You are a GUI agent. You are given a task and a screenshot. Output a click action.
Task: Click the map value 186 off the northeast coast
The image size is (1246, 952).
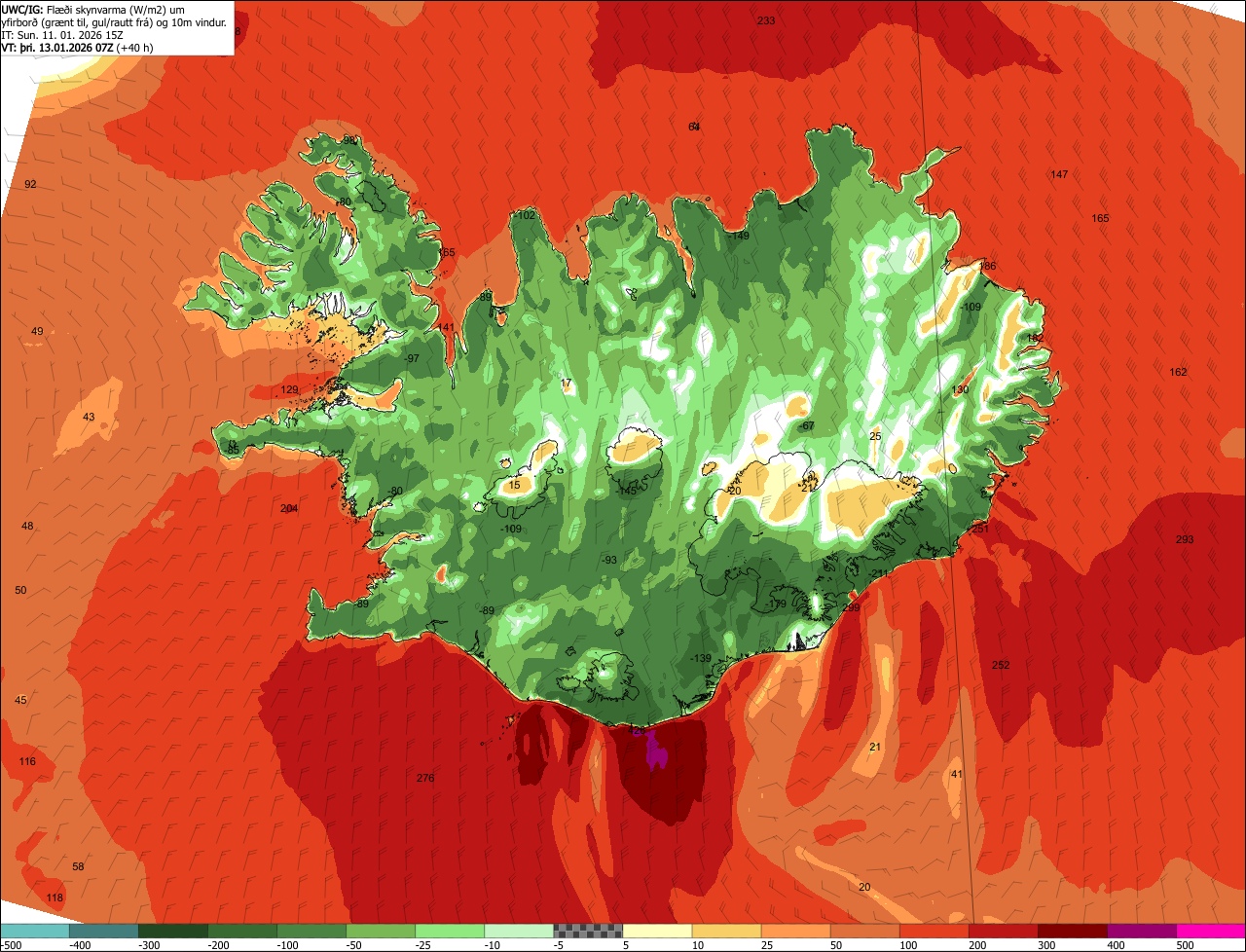click(x=988, y=266)
